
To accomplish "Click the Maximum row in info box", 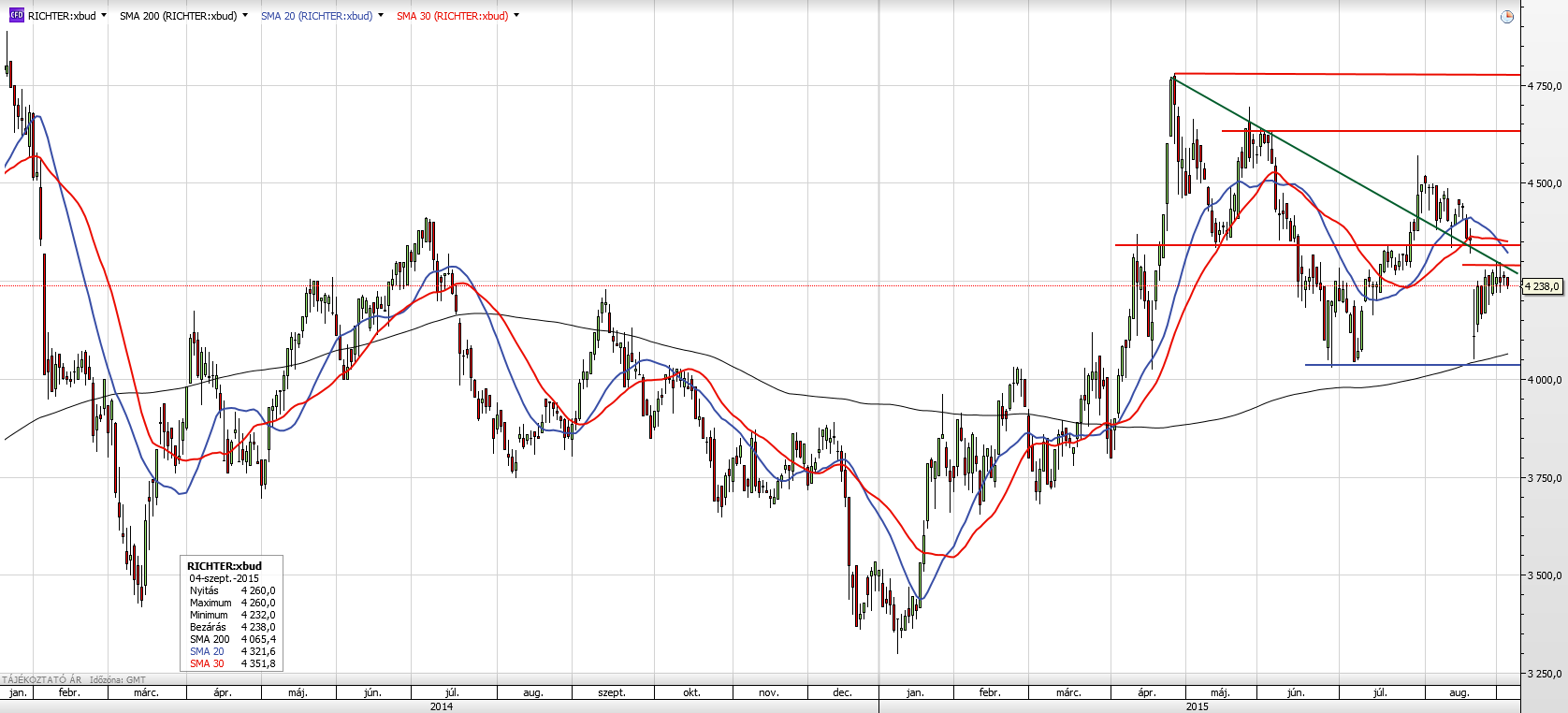I will (x=232, y=603).
